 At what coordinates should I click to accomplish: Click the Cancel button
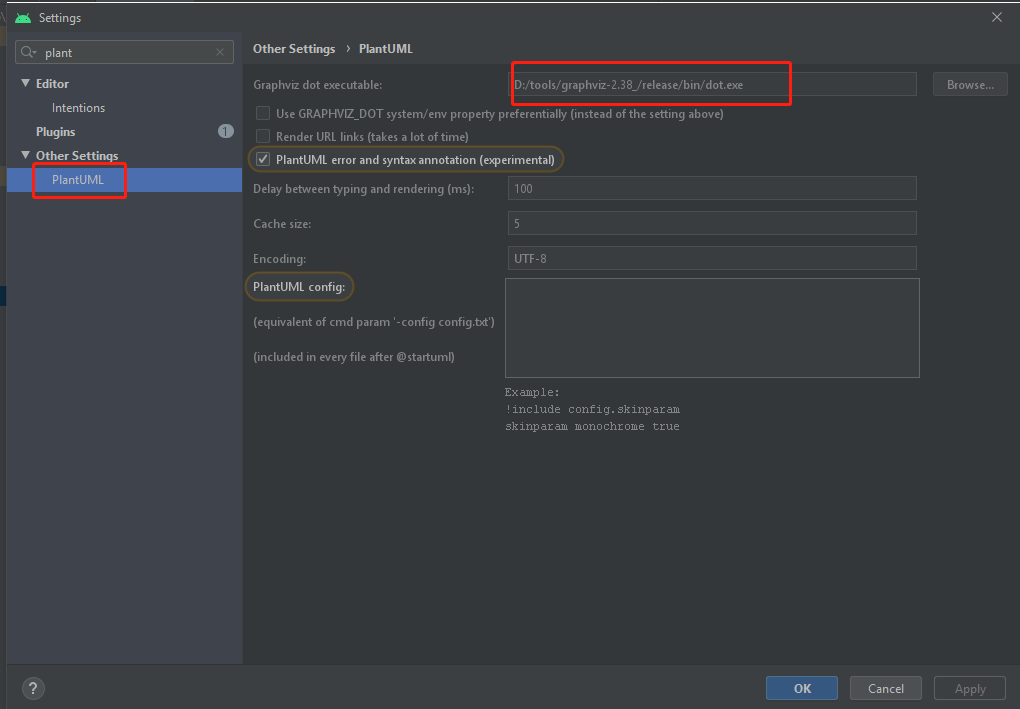tap(885, 688)
